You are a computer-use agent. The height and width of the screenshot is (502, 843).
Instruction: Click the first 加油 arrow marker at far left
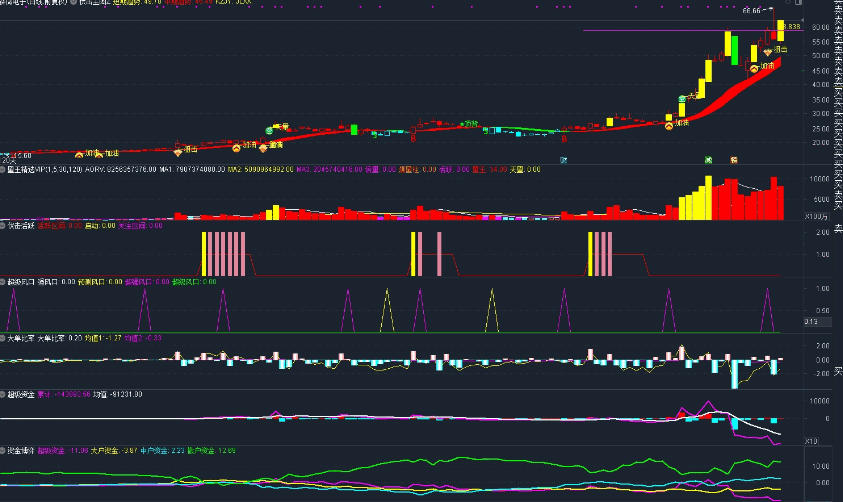[79, 155]
